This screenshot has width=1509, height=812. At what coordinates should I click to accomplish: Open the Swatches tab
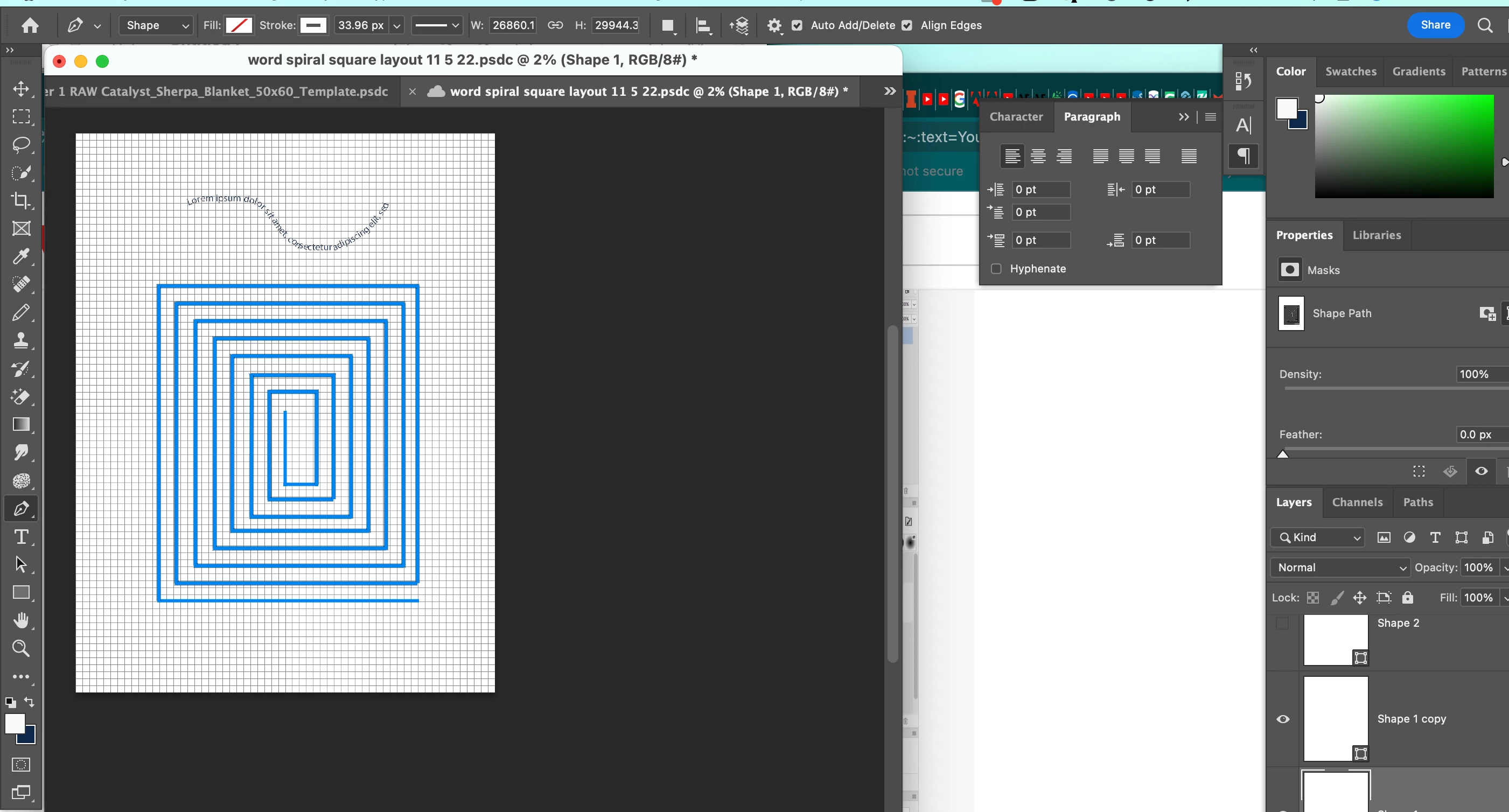[1350, 72]
